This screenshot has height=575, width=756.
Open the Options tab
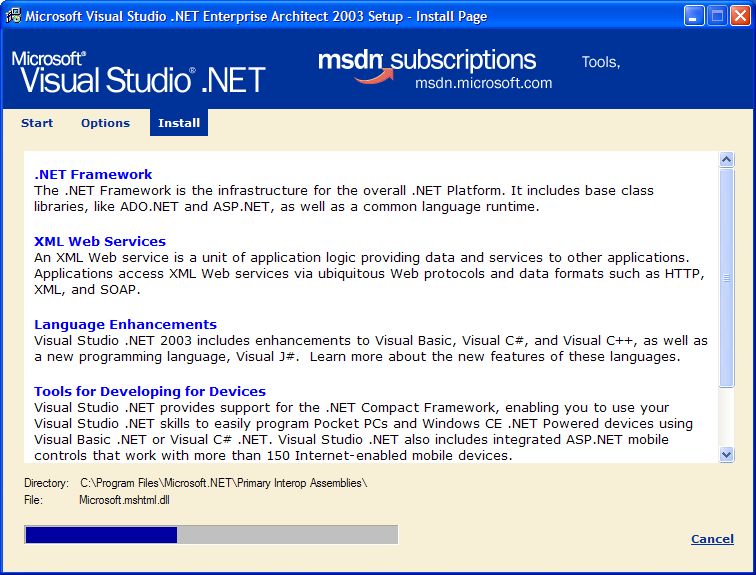pyautogui.click(x=106, y=123)
